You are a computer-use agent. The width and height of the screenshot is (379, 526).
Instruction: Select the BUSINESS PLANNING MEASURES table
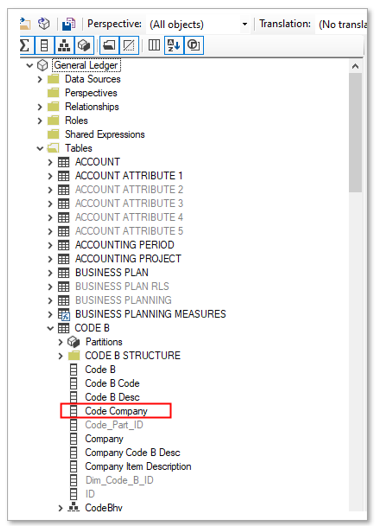[x=150, y=314]
